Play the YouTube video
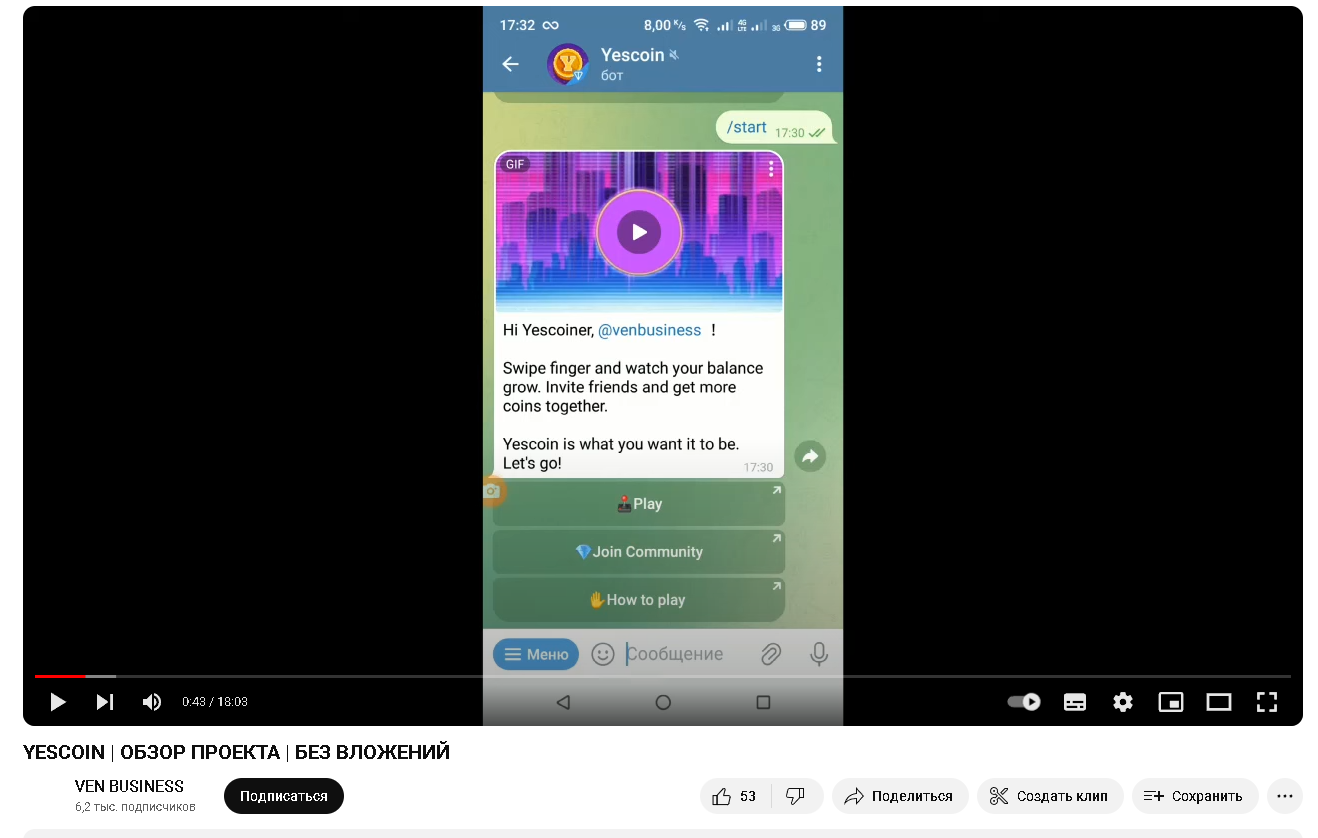Image resolution: width=1318 pixels, height=838 pixels. (x=58, y=702)
